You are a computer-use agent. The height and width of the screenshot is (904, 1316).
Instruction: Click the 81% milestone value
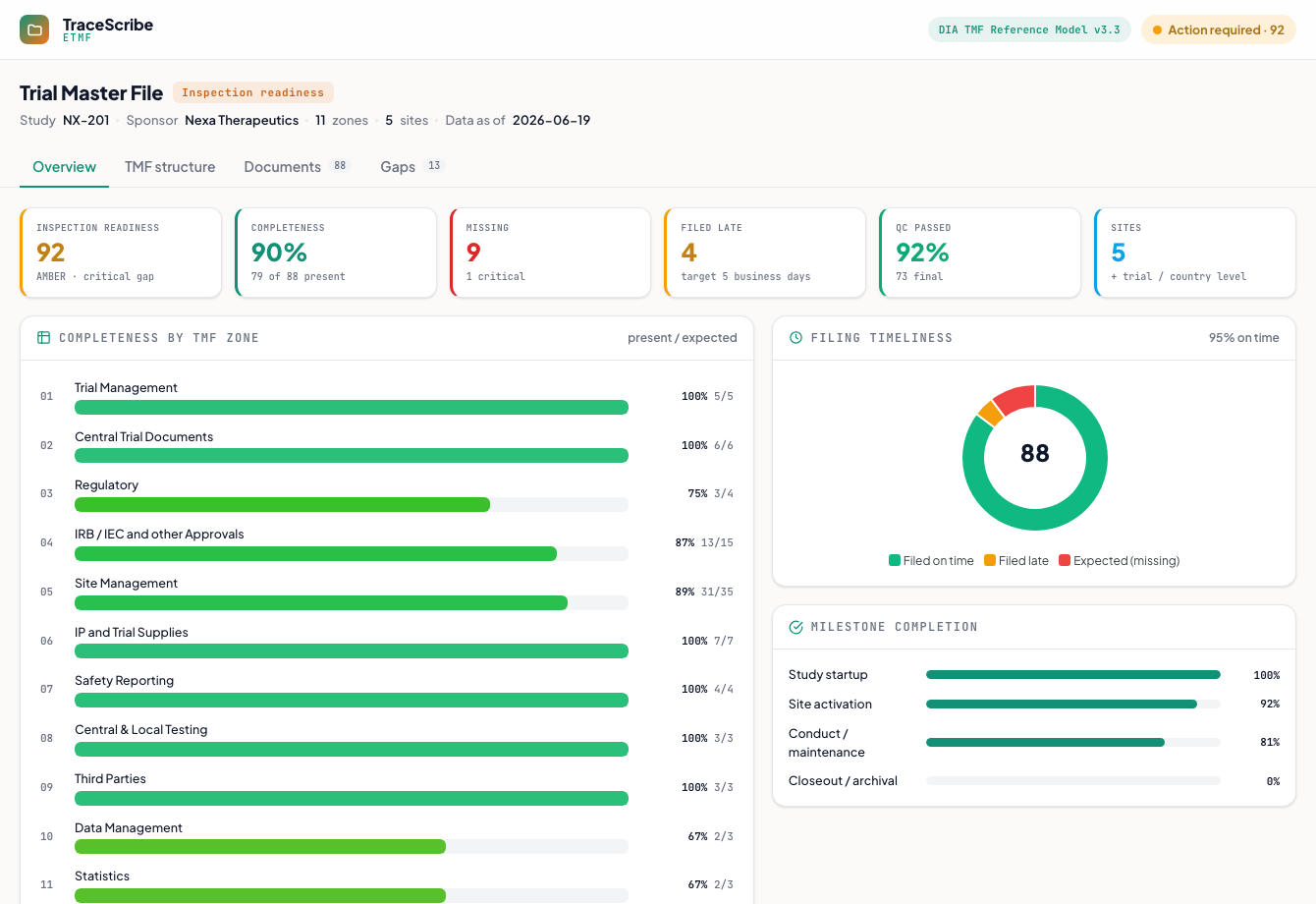(1270, 743)
